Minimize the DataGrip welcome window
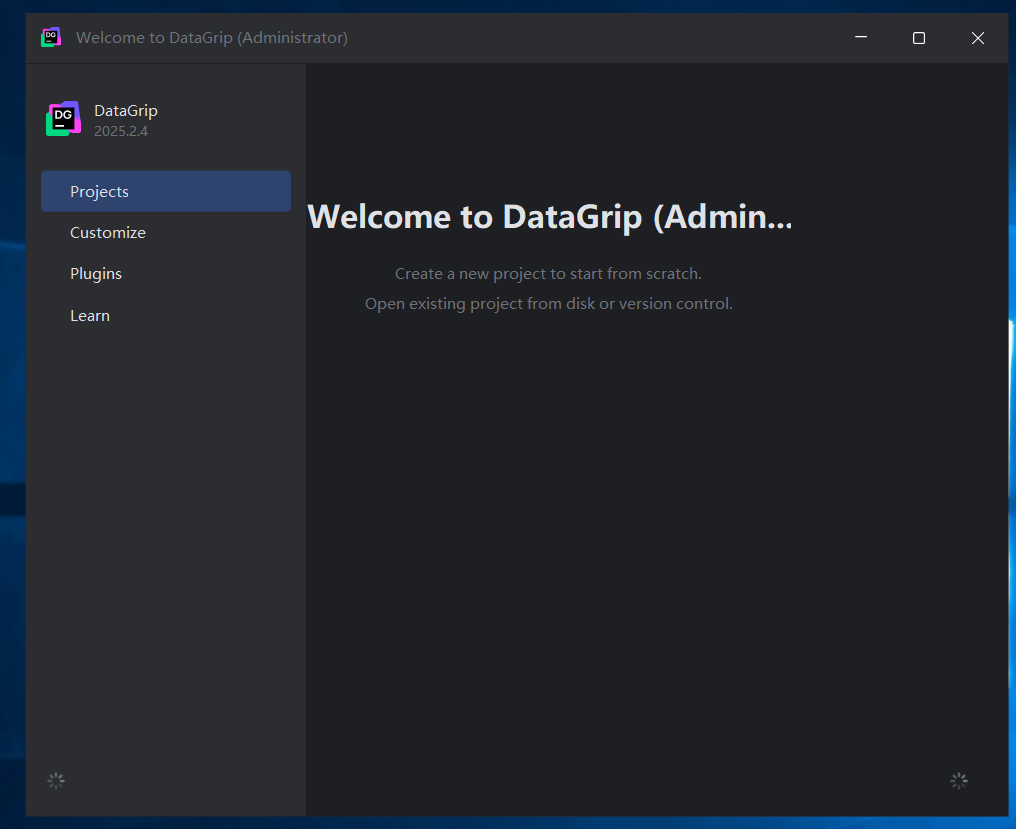 pyautogui.click(x=861, y=38)
